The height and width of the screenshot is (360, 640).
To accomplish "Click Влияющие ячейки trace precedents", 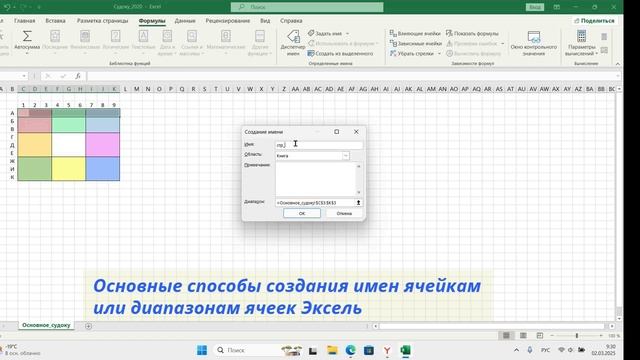I will 415,33.
